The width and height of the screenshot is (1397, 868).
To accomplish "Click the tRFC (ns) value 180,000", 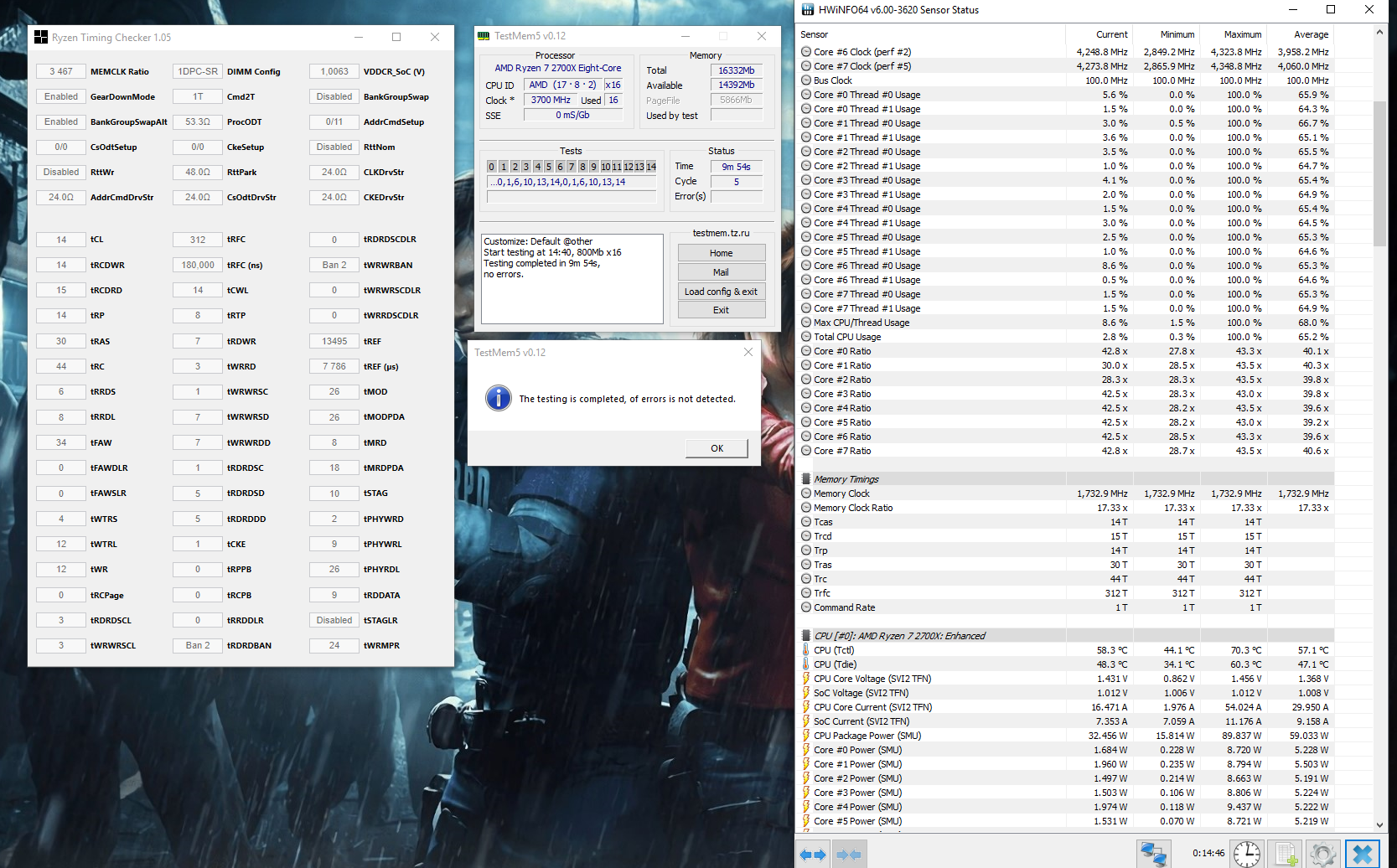I will (198, 265).
